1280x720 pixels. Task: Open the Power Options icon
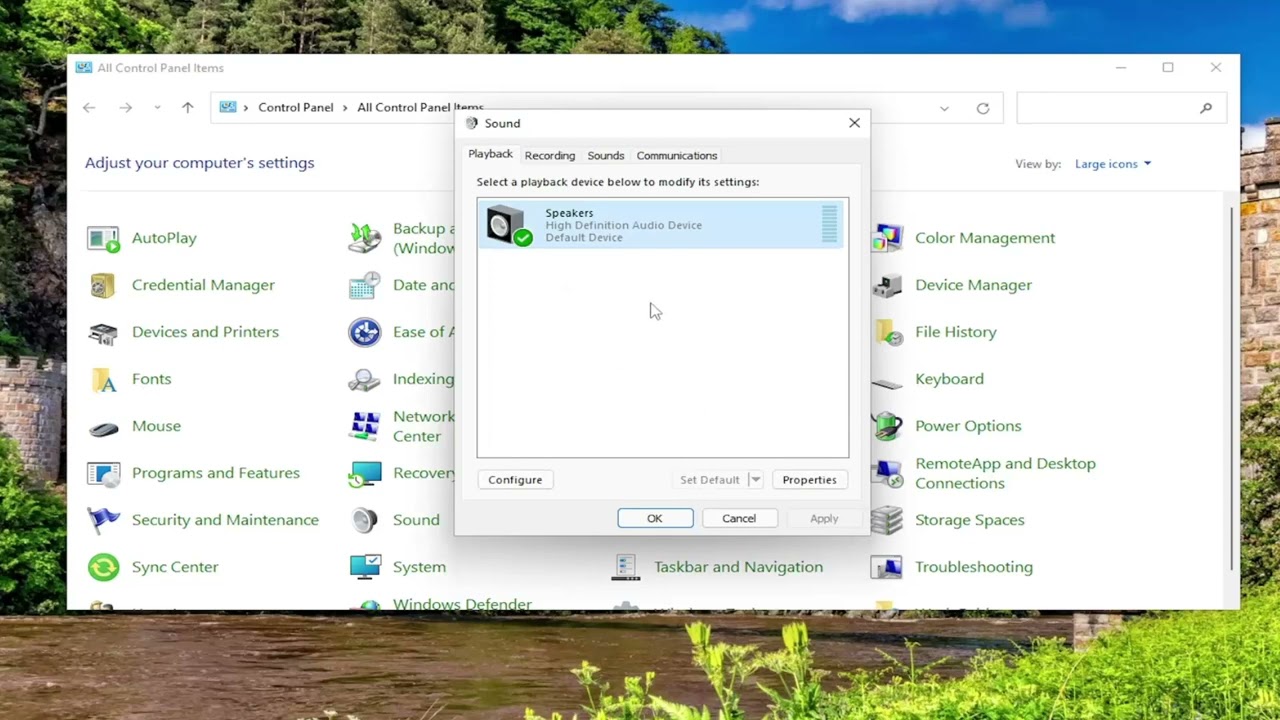point(887,426)
